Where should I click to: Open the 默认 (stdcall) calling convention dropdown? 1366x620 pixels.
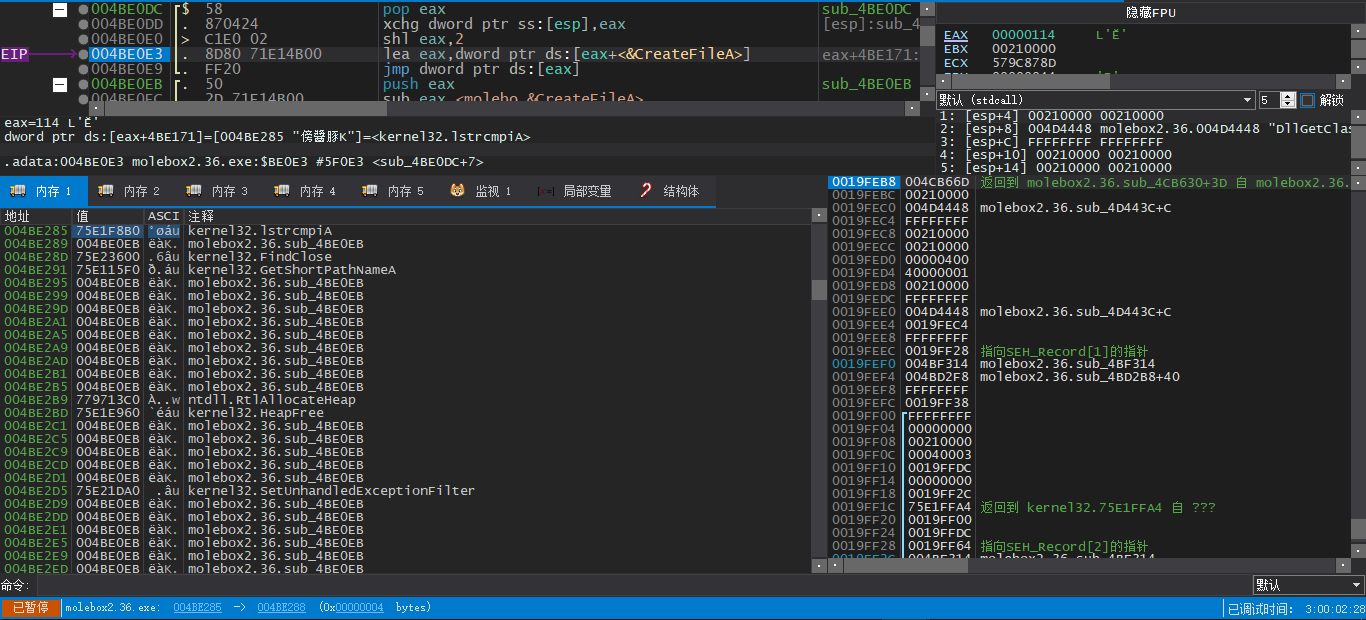(x=1095, y=100)
